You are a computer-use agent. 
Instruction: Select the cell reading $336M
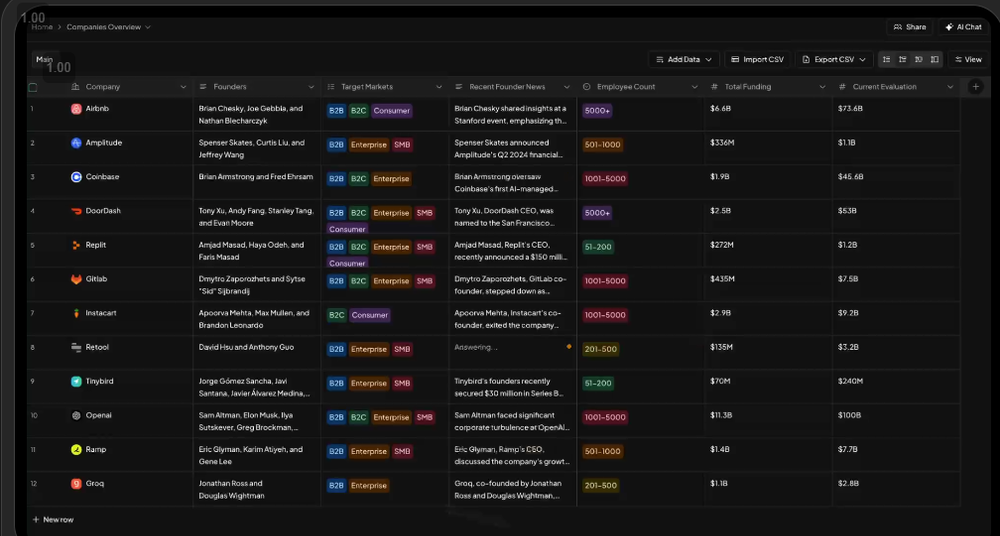tap(768, 148)
